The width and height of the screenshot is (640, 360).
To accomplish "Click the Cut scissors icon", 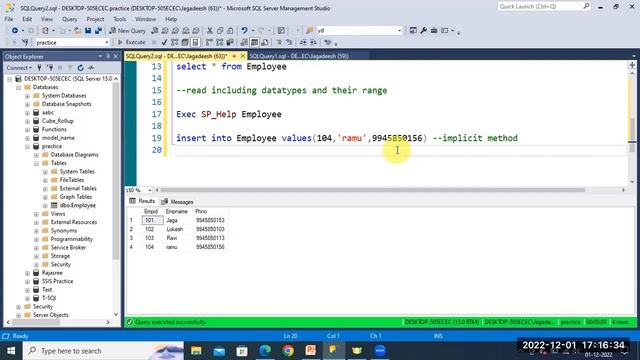I will 210,31.
